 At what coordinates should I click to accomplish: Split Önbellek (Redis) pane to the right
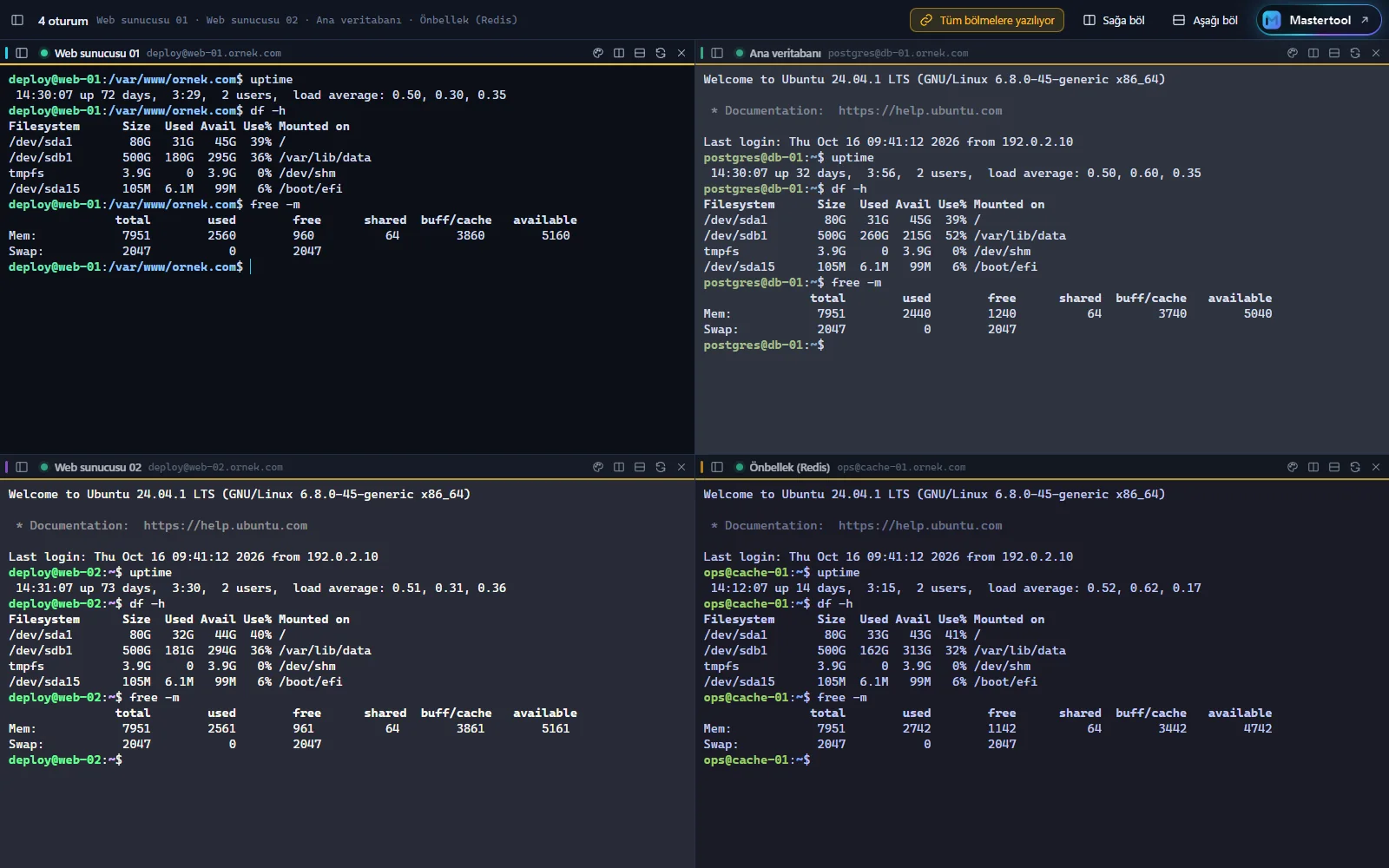pos(1313,467)
